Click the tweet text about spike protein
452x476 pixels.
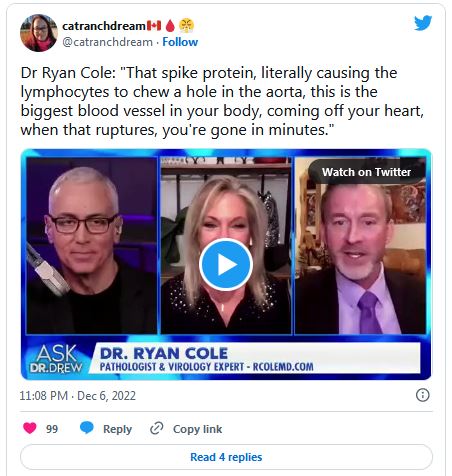click(222, 101)
